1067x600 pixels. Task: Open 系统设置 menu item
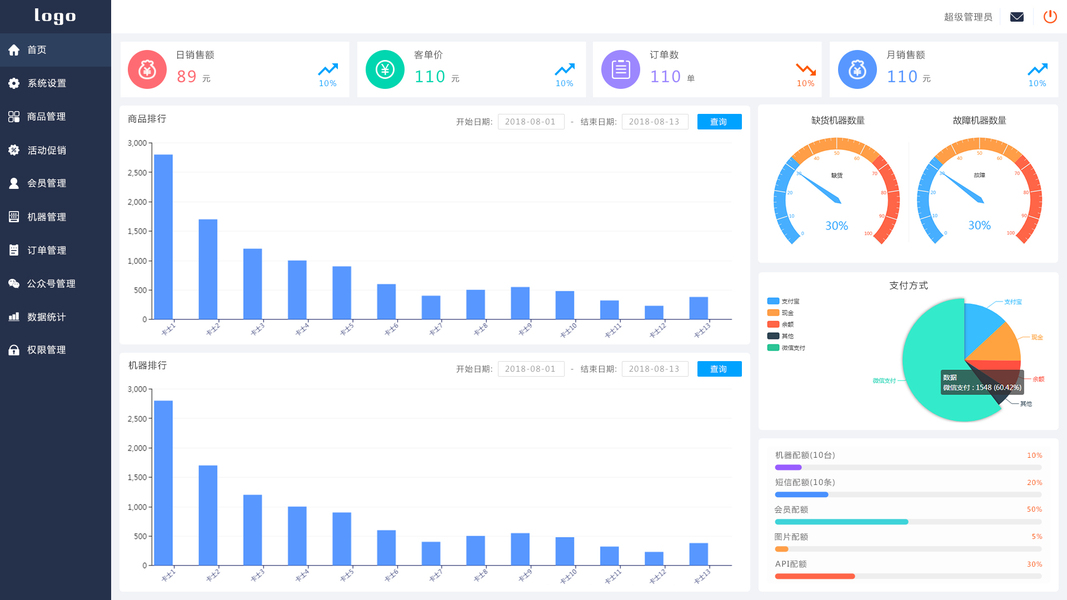55,83
